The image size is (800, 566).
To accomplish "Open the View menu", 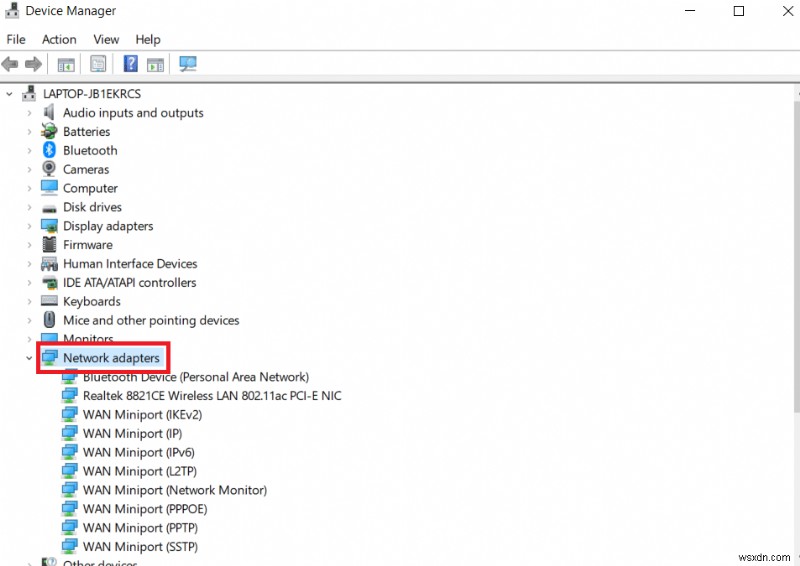I will [106, 39].
